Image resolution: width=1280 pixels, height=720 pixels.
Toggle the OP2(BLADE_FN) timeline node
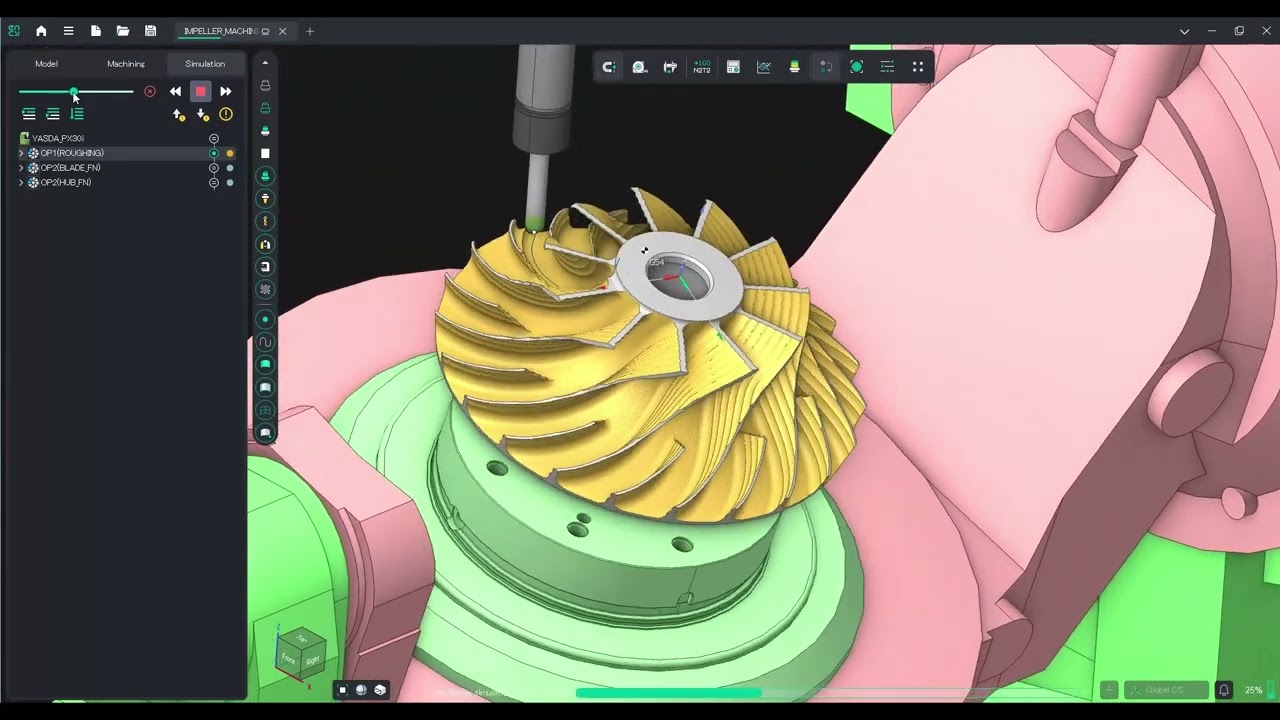pos(214,168)
